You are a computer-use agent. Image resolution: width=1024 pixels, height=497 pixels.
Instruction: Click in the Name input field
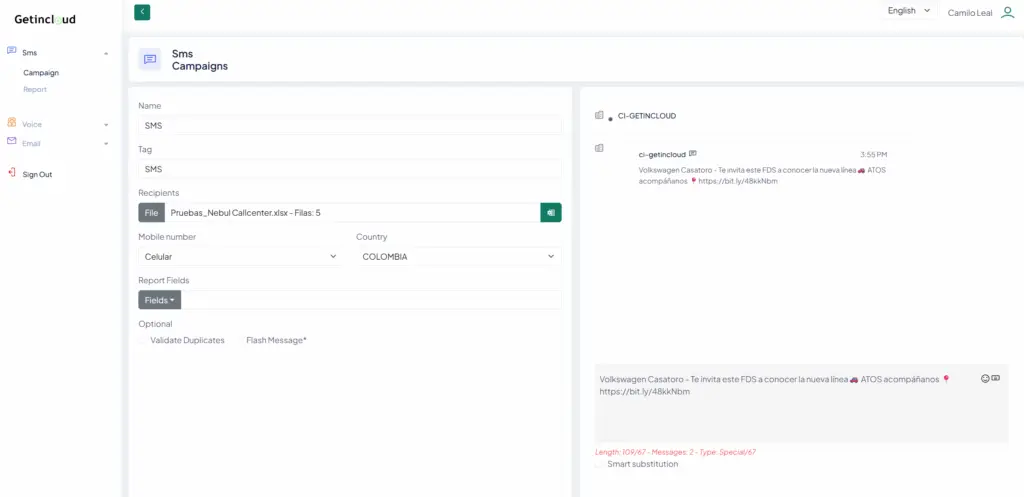pos(350,126)
